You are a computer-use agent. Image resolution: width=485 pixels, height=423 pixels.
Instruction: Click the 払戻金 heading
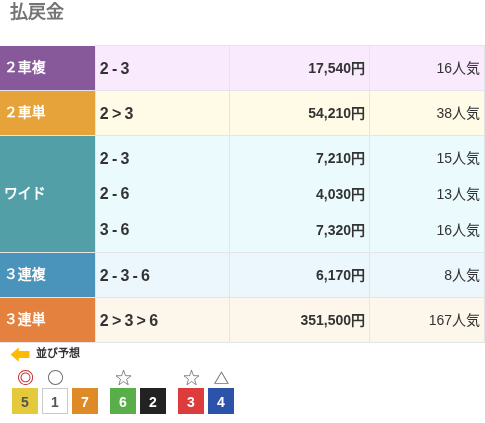37,12
